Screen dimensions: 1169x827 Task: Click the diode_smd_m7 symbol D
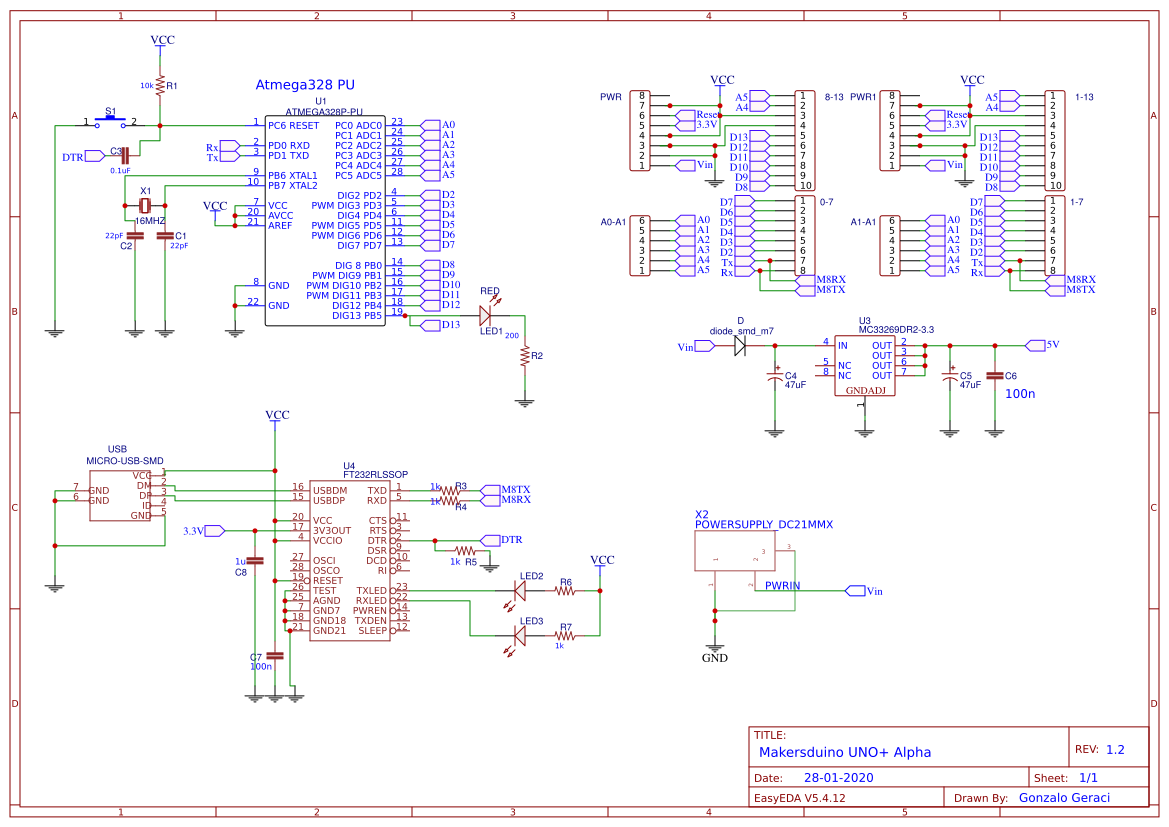[x=740, y=345]
